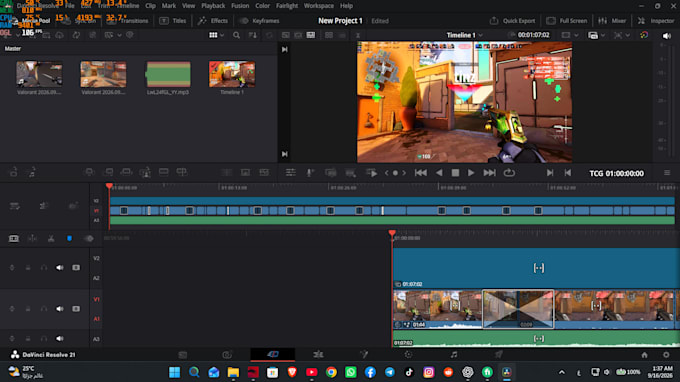Open the Quick Export button
The height and width of the screenshot is (382, 680).
click(x=512, y=21)
